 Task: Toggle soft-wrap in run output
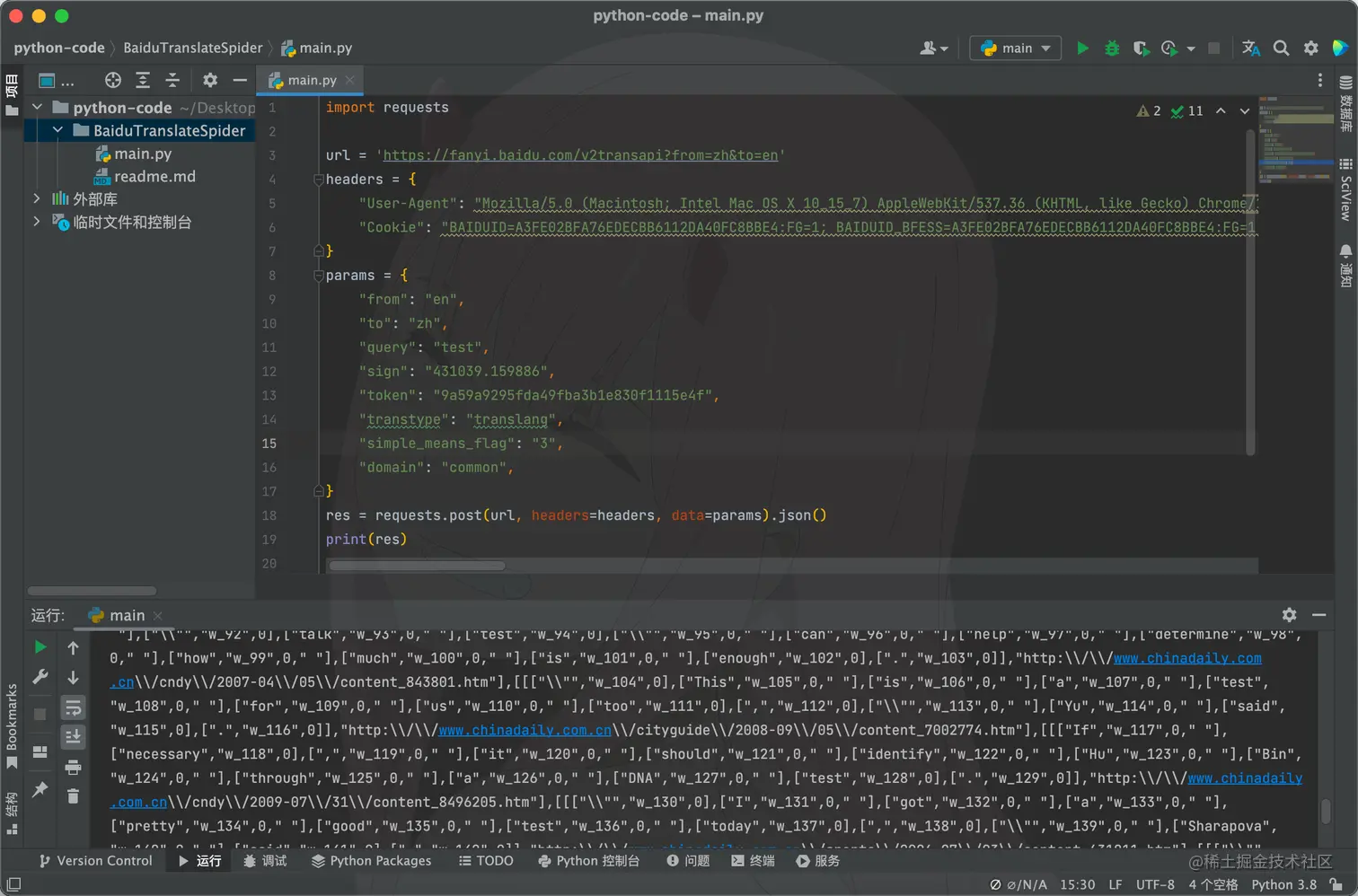coord(73,707)
